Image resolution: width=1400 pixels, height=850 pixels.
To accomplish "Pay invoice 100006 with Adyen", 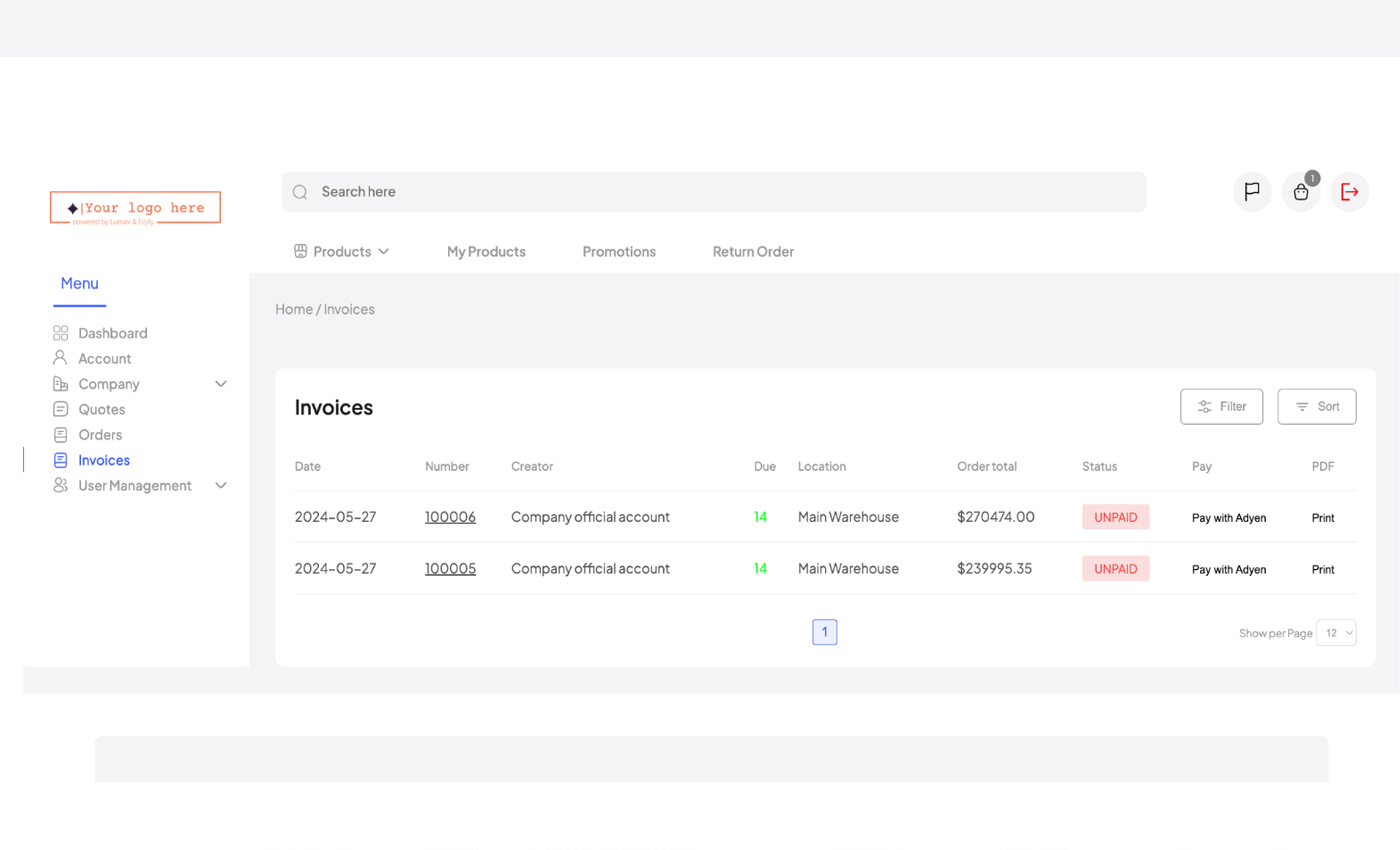I will click(1229, 518).
